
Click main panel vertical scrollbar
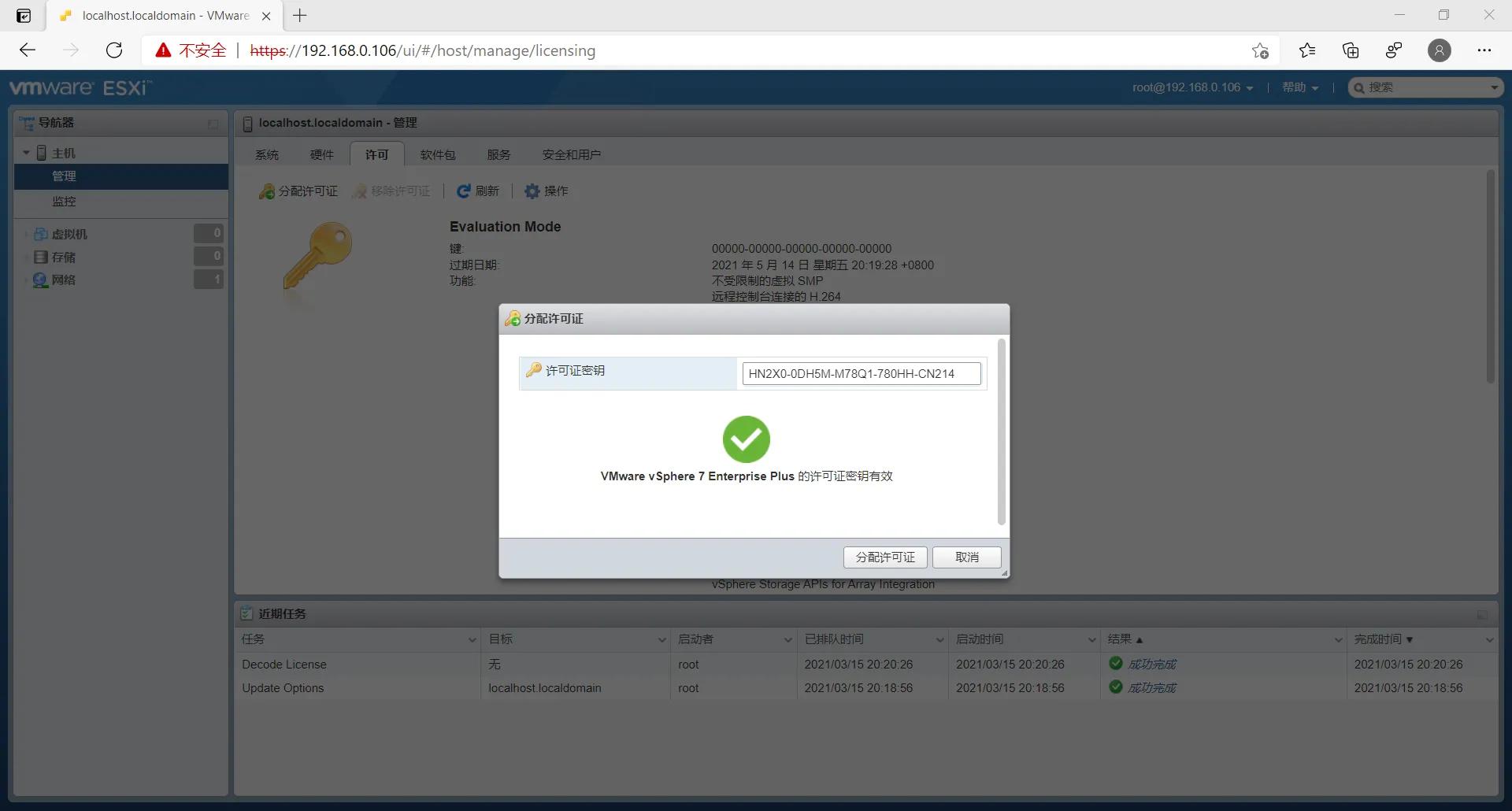1490,276
